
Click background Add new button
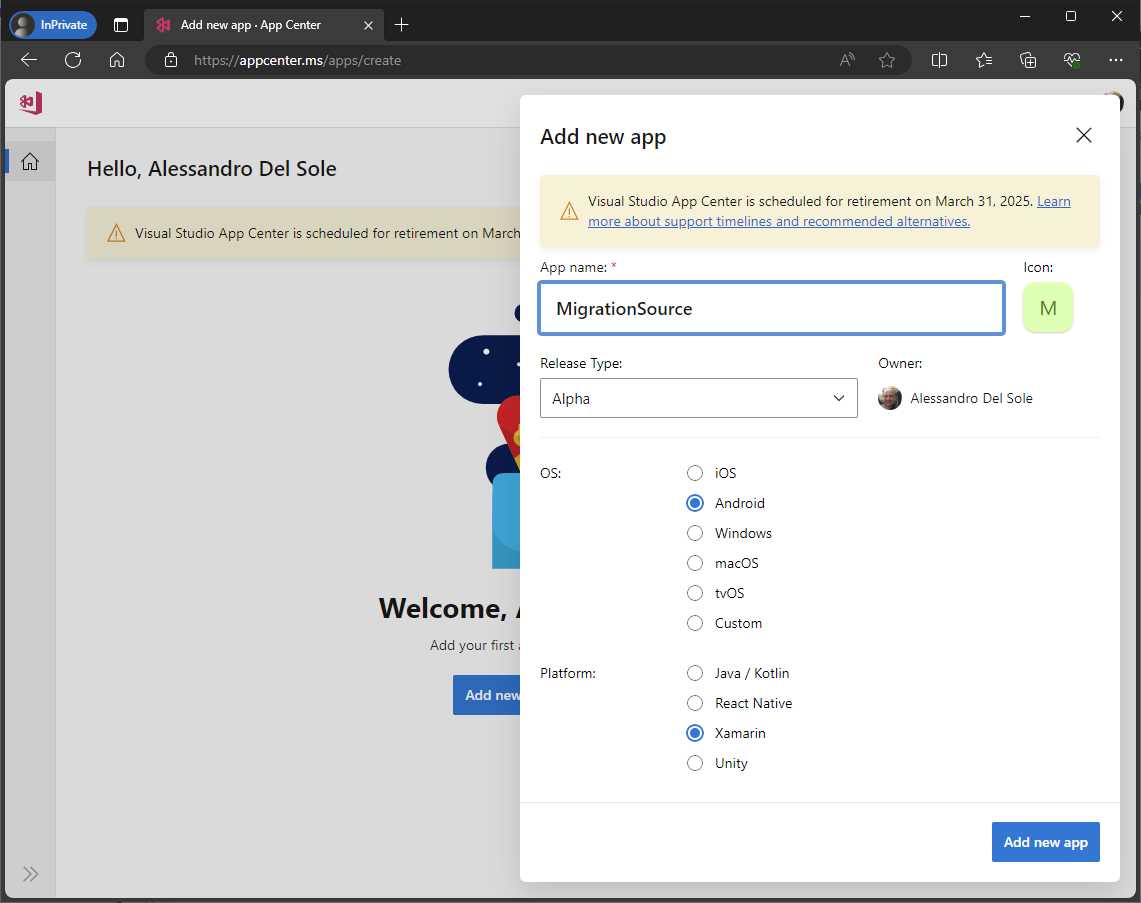[487, 695]
